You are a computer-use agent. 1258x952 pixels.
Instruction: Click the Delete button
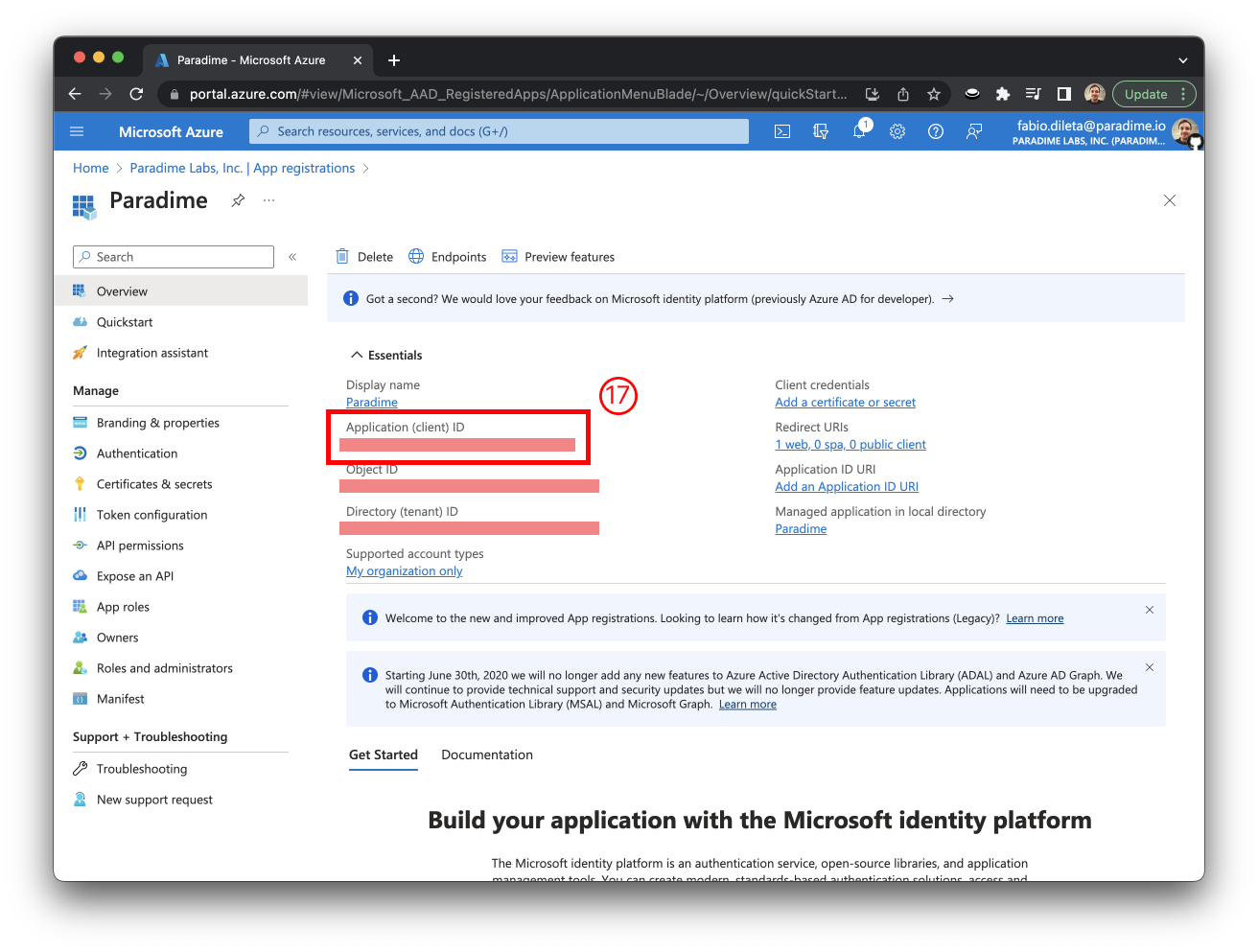(x=364, y=257)
